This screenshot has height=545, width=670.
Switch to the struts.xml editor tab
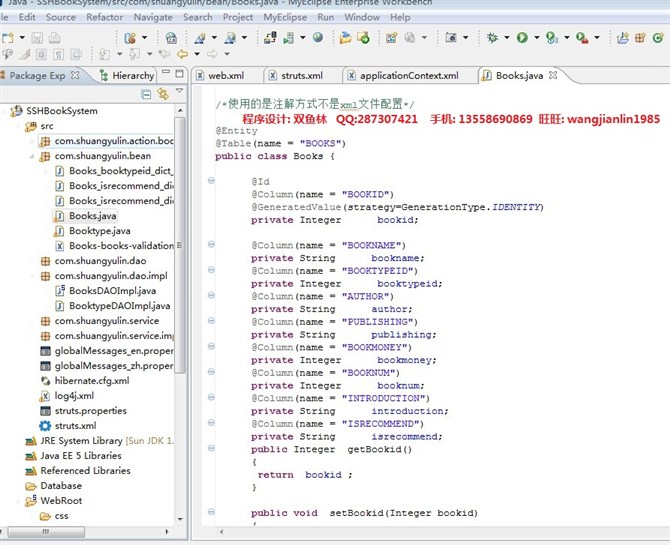click(302, 76)
